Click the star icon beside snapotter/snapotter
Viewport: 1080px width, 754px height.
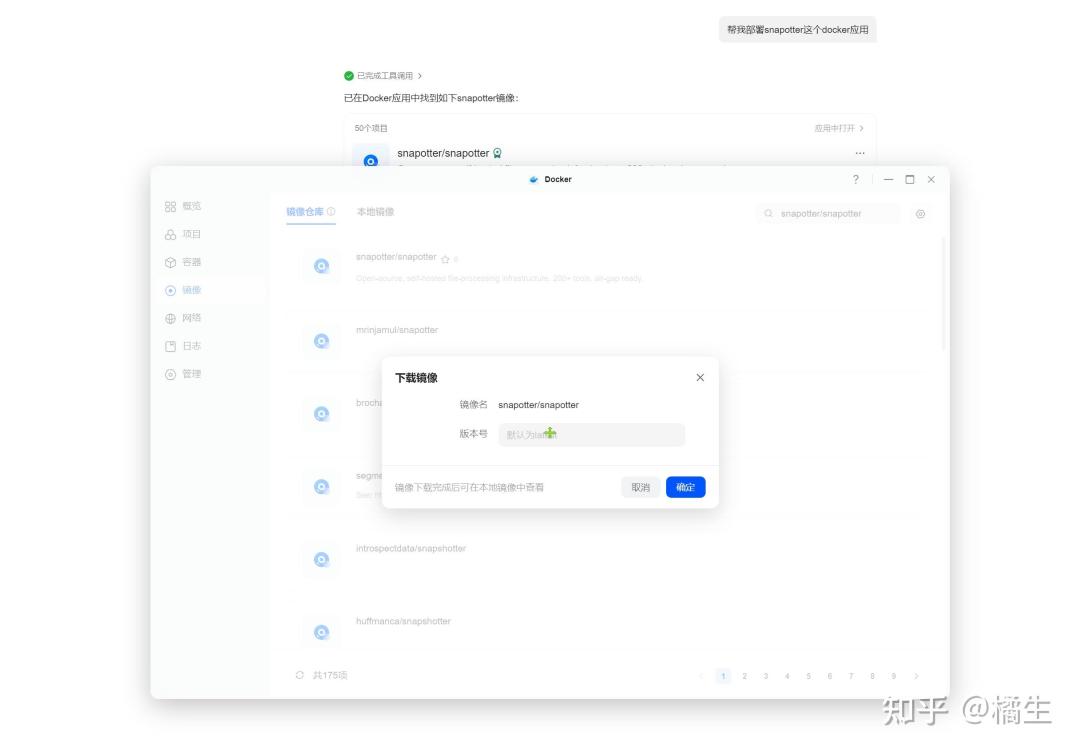click(x=445, y=259)
